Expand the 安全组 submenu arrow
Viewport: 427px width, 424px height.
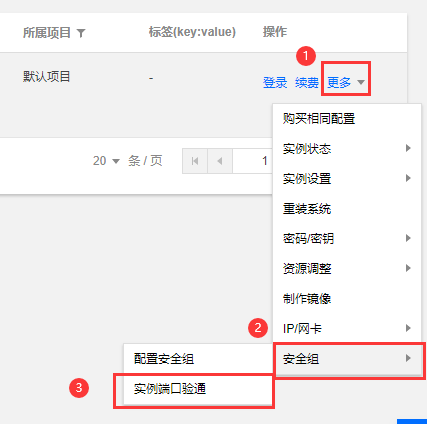click(408, 358)
